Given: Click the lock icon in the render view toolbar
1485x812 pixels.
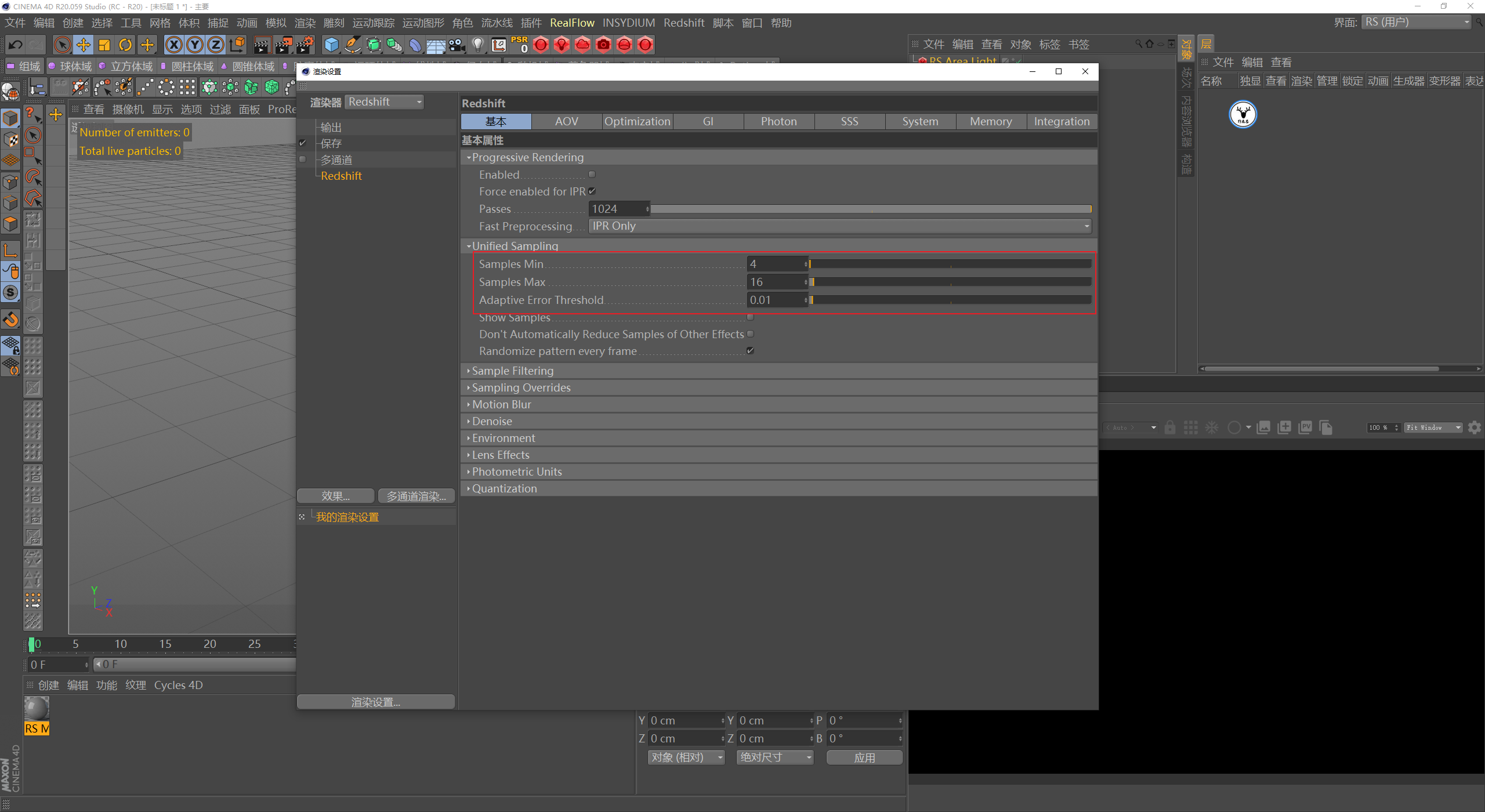Looking at the screenshot, I should coord(1170,428).
